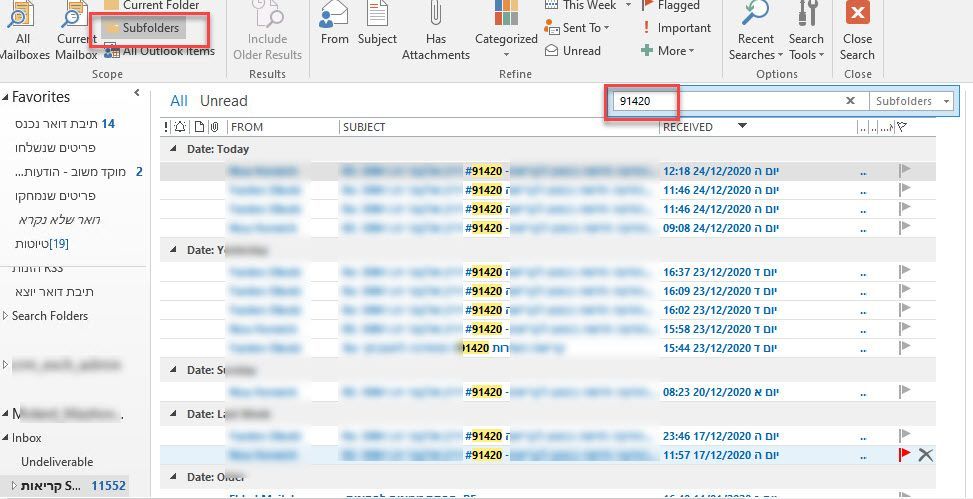
Task: Filter results by Has Attachments
Action: [x=436, y=31]
